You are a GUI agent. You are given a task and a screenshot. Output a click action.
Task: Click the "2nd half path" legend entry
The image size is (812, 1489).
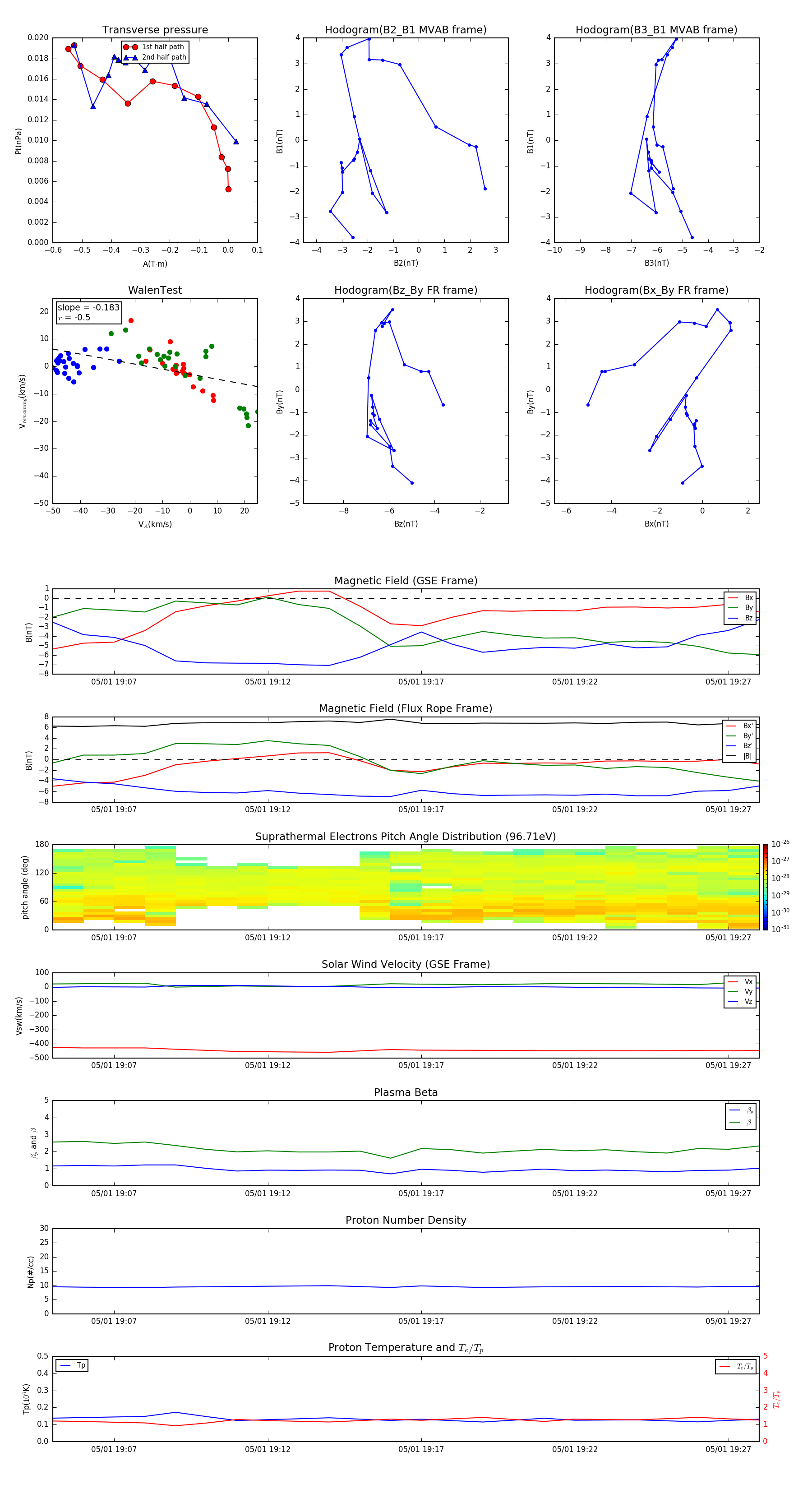tap(154, 57)
